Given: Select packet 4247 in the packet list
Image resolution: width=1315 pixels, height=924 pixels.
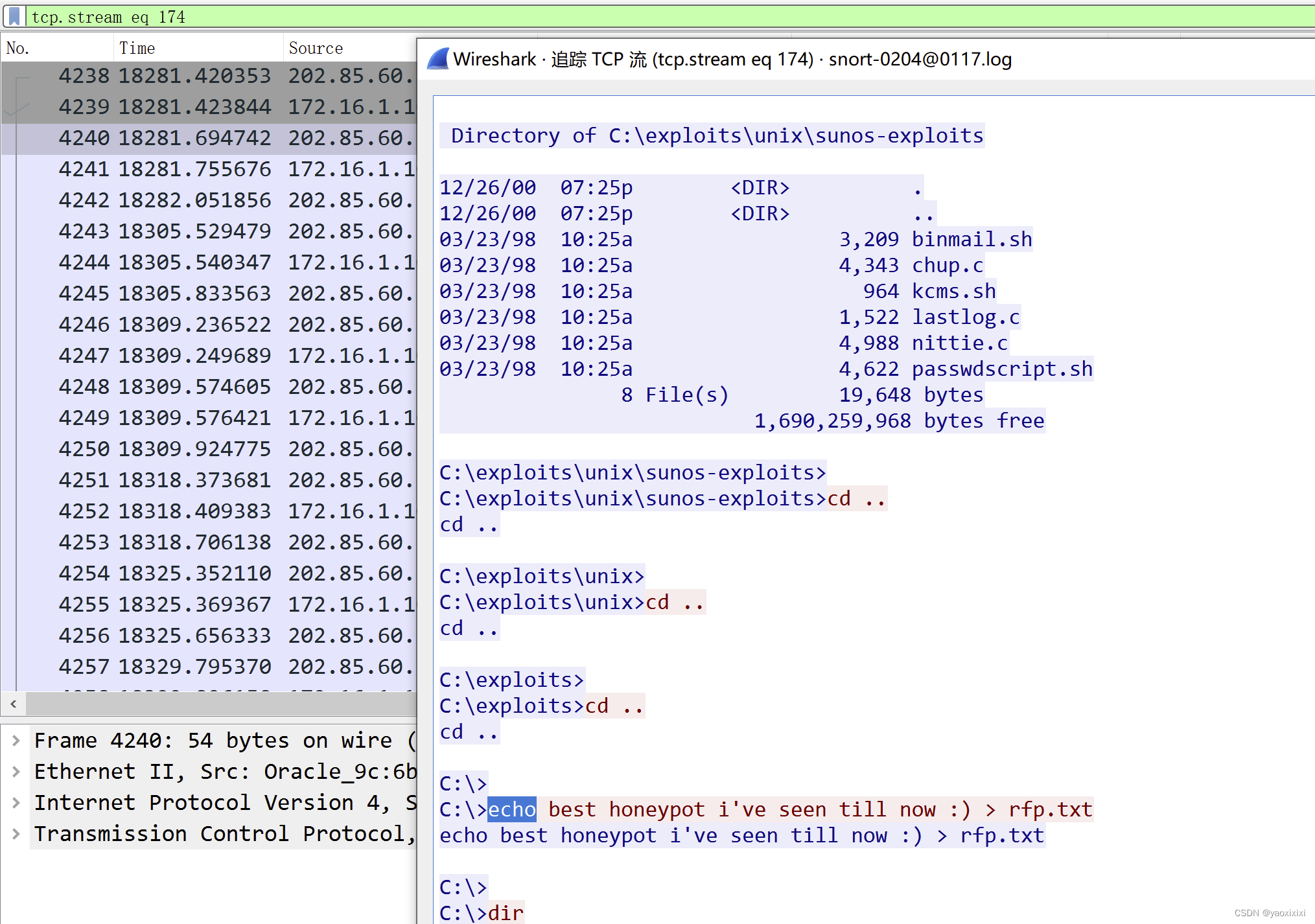Looking at the screenshot, I should (x=209, y=356).
